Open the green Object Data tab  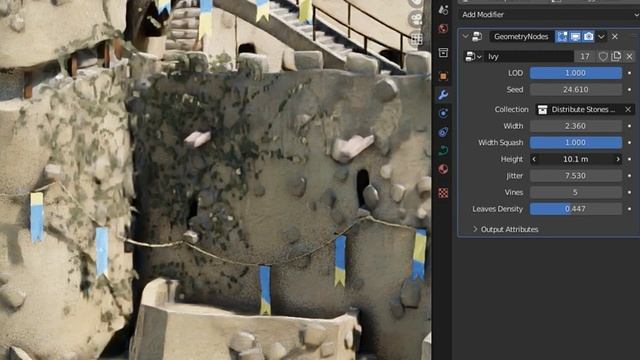[x=443, y=150]
